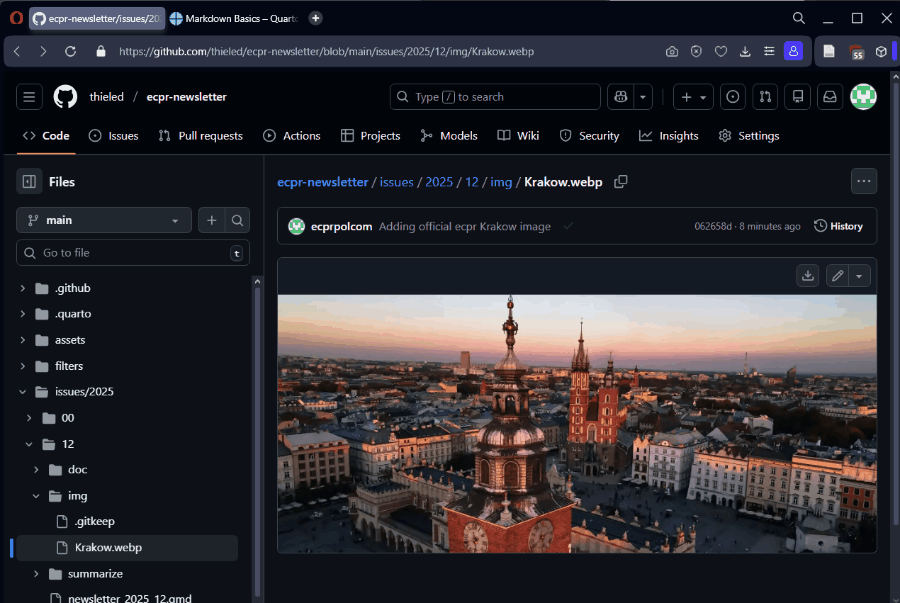Expand the .github folder
The height and width of the screenshot is (603, 900).
pos(23,288)
